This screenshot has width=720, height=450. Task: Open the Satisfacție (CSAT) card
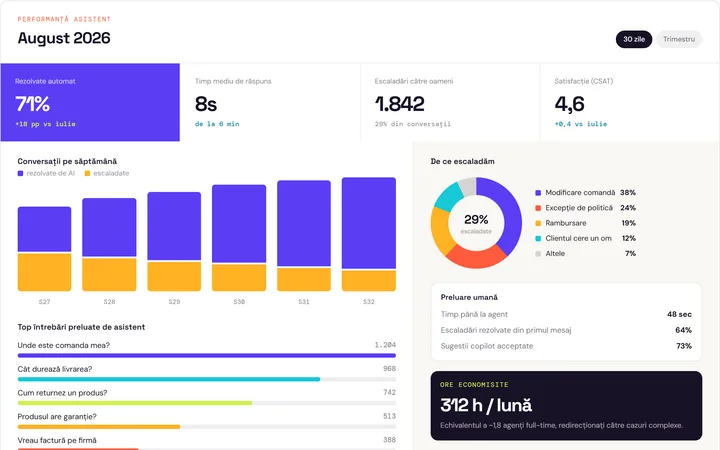click(x=630, y=102)
